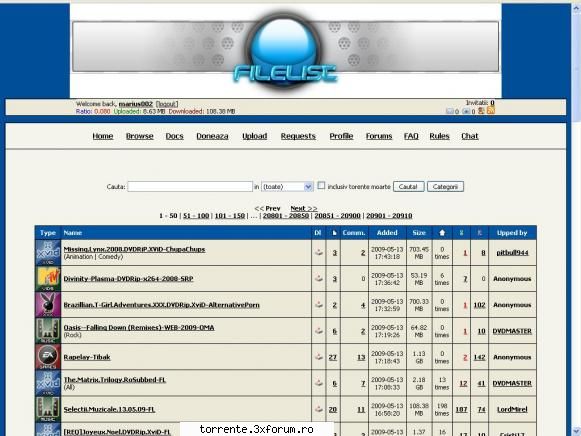Download Selectii.Muzicale via DL icon
This screenshot has width=581, height=436.
coord(319,409)
